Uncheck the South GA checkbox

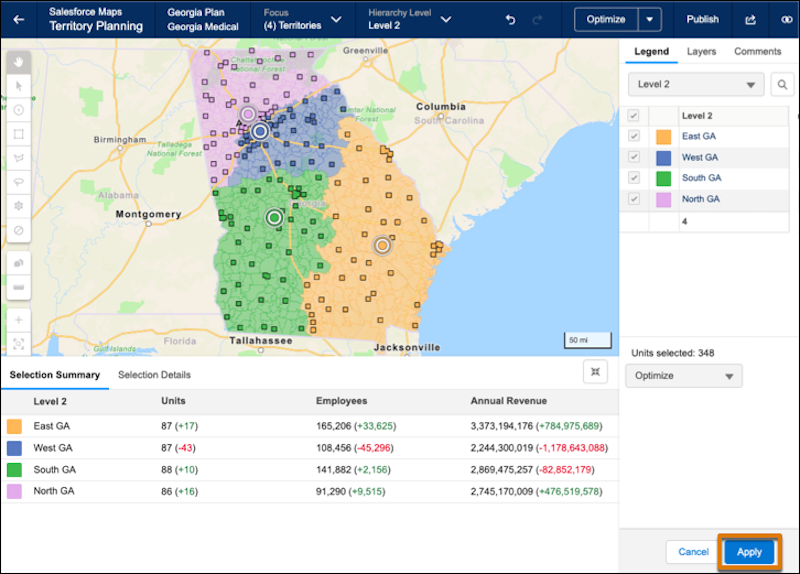633,178
